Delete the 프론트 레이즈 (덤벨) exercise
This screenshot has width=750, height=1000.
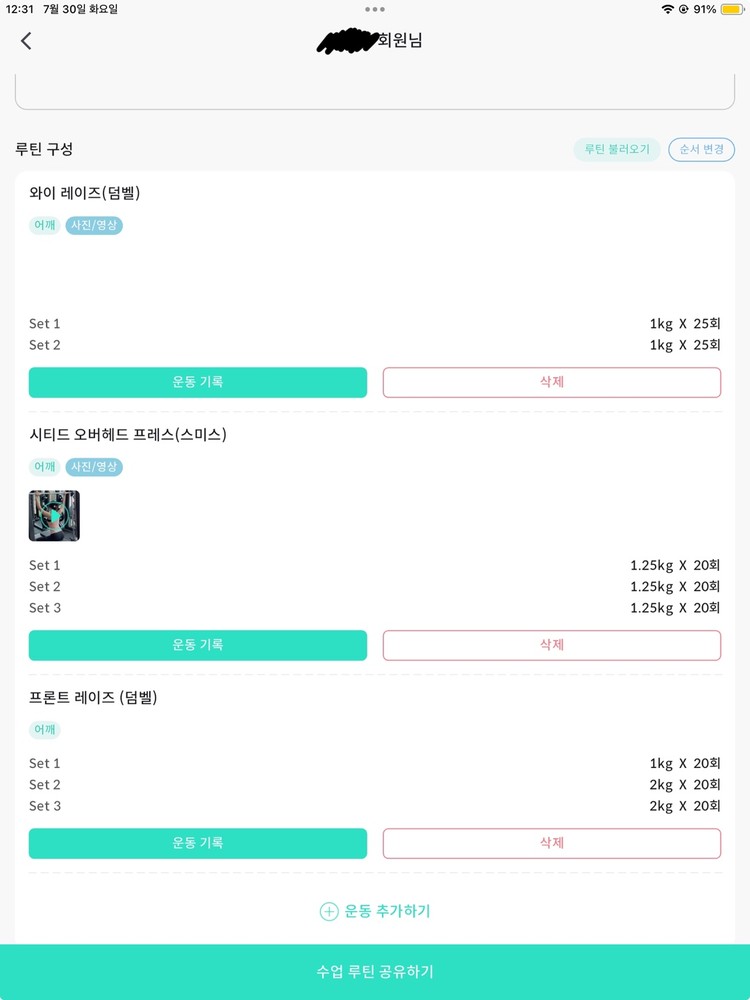tap(552, 843)
